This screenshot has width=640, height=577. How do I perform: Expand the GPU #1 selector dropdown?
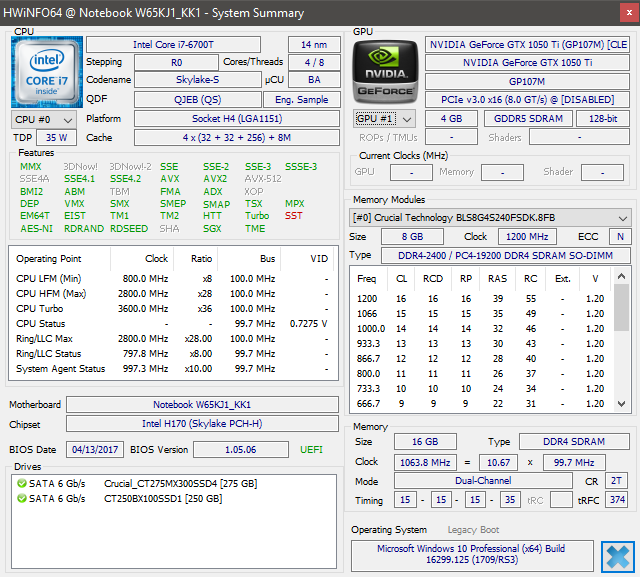click(385, 118)
